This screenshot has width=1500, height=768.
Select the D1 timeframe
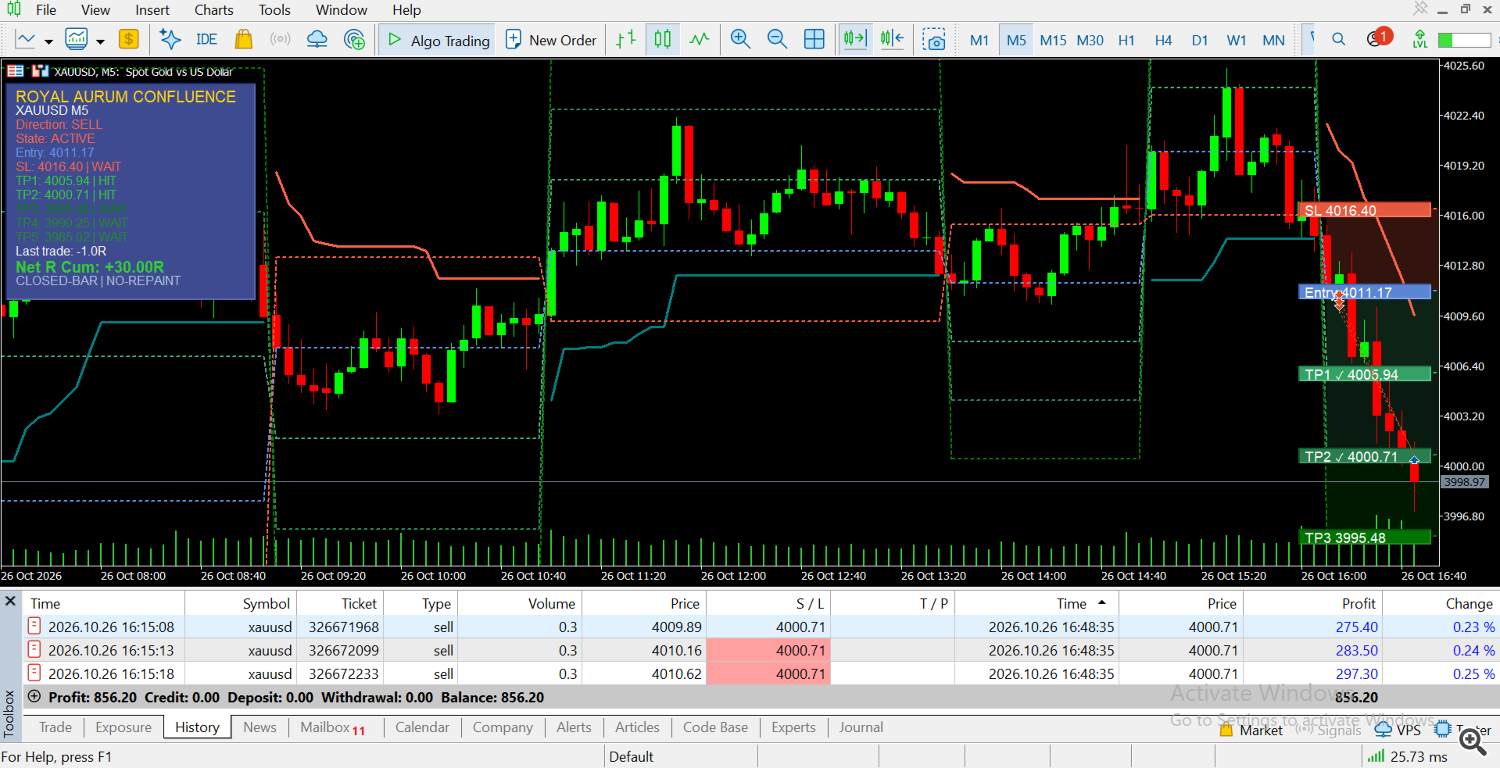click(x=1200, y=40)
